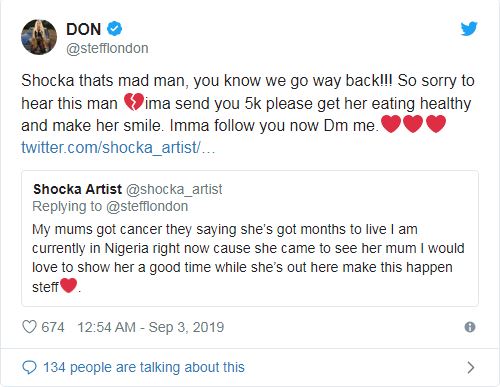Open the quoted tweet about mum

250,238
